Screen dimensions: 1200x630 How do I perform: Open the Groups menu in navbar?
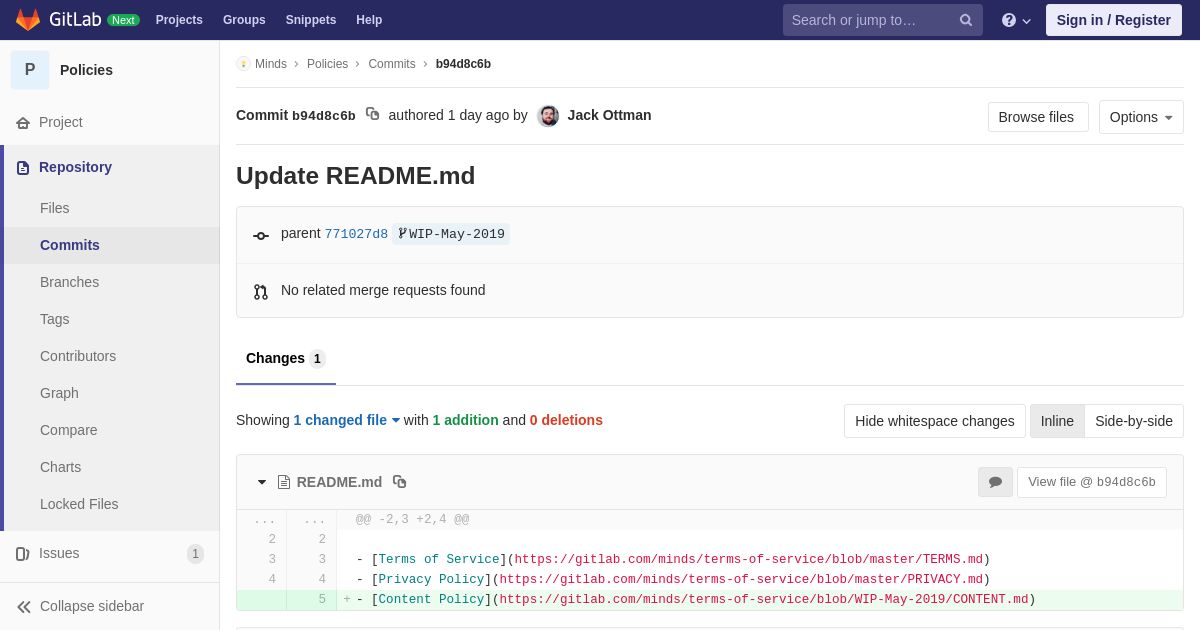point(244,20)
